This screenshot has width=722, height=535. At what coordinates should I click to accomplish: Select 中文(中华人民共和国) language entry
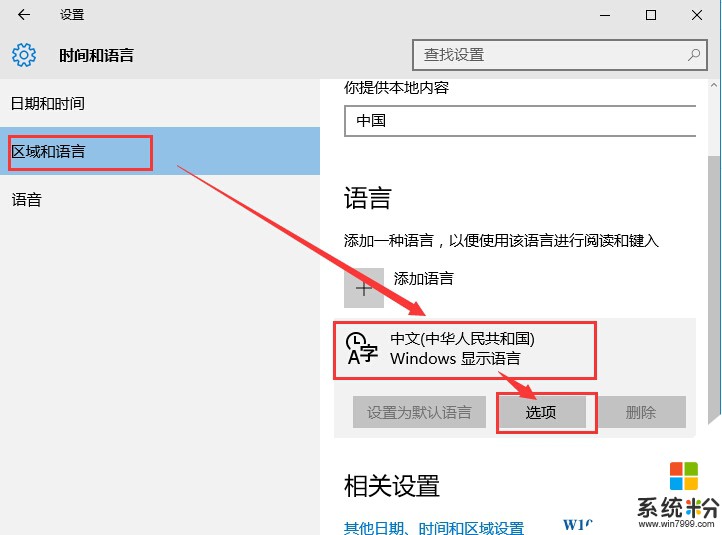tap(514, 350)
